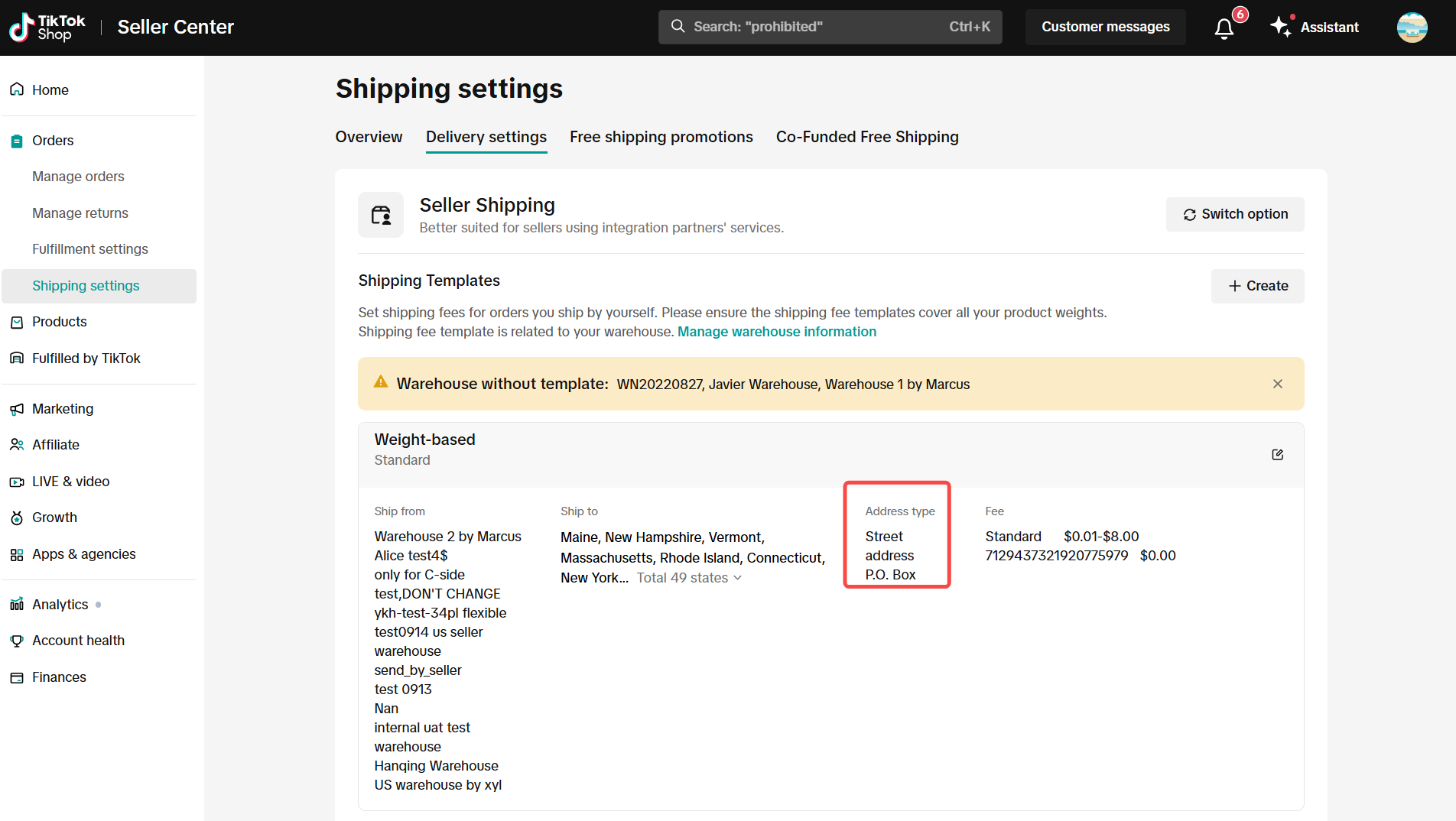Expand the Total 49 states list

[x=689, y=578]
